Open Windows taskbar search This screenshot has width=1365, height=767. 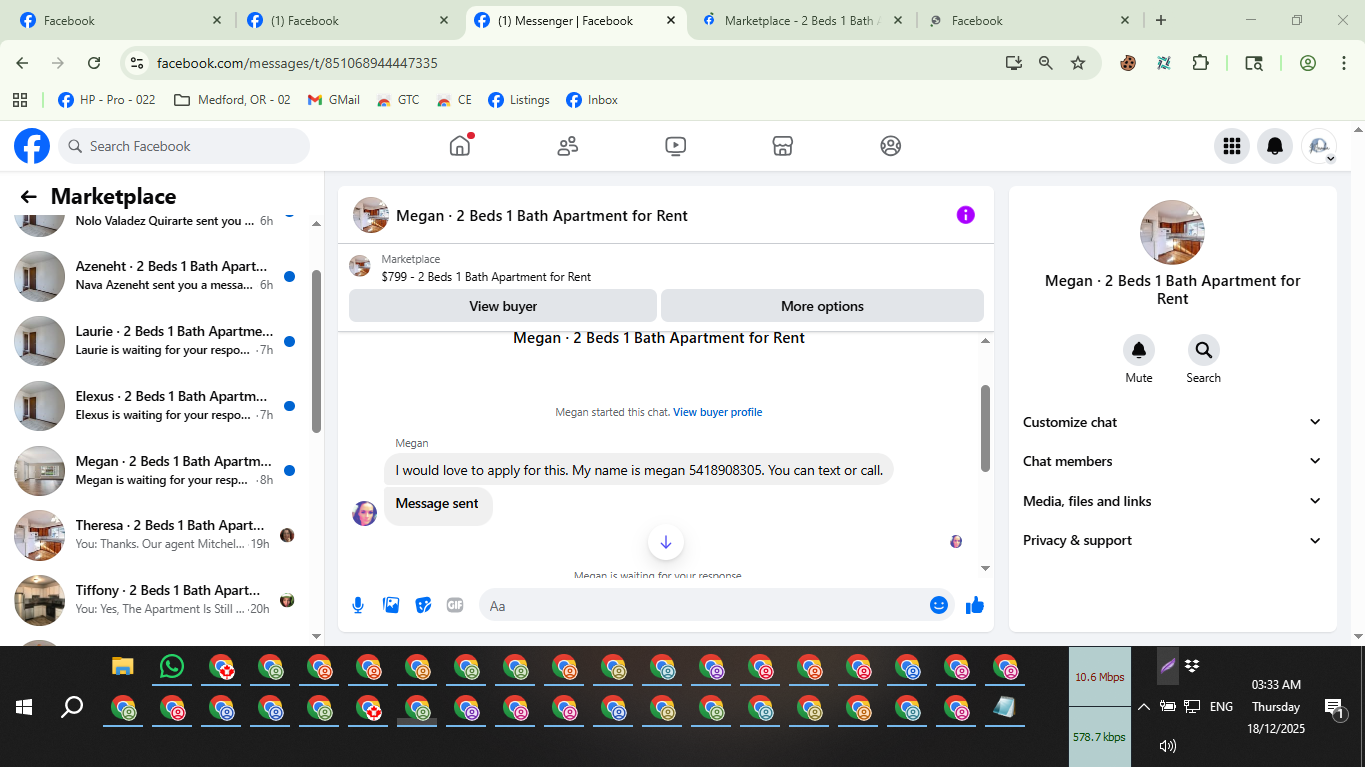[x=72, y=707]
